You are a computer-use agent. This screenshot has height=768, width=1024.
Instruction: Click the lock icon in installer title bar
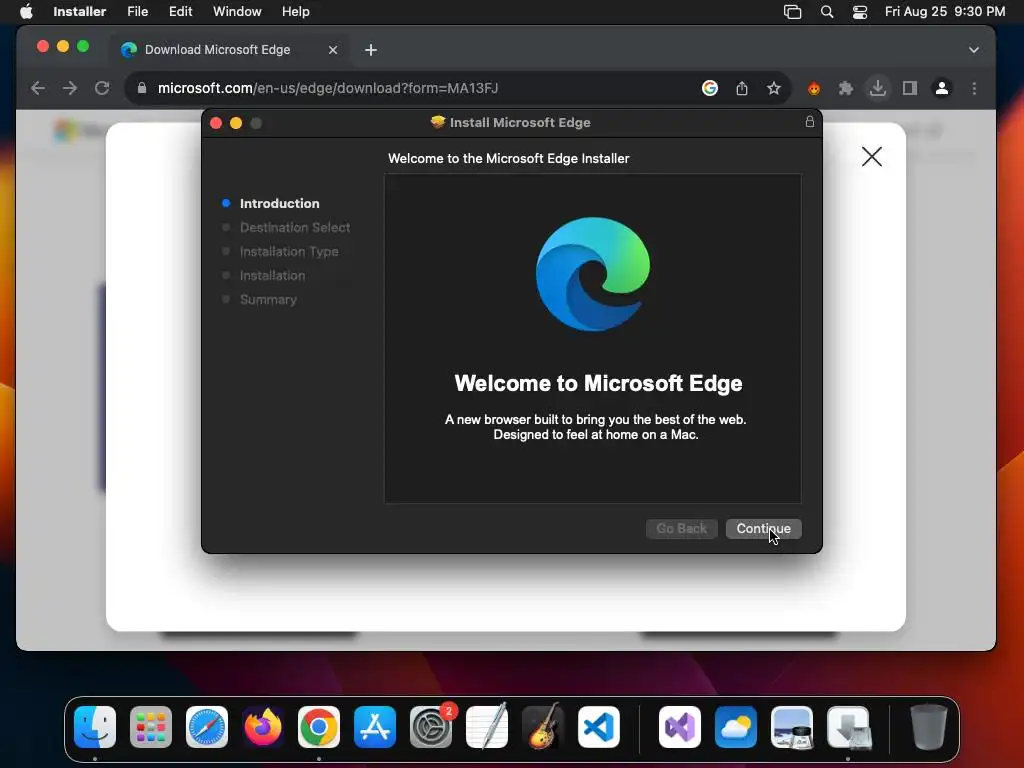809,122
